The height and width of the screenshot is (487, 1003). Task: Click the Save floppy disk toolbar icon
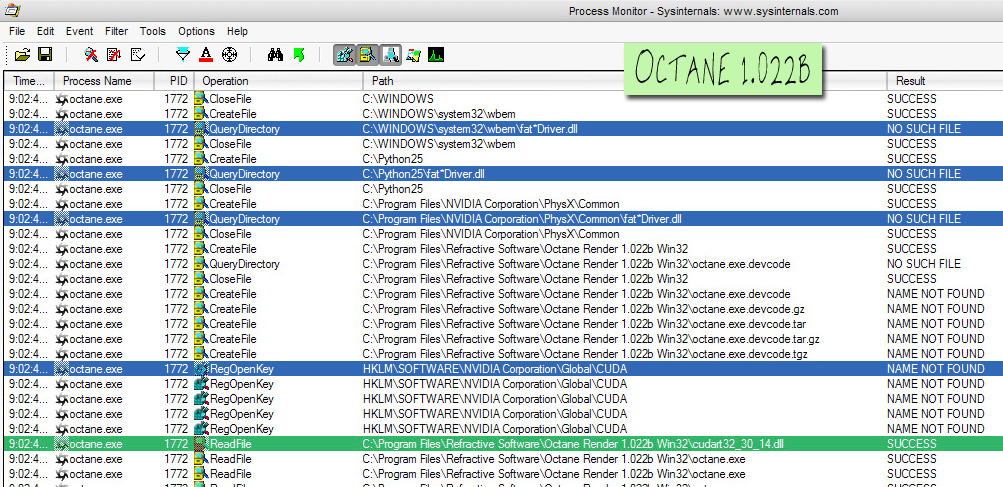(x=45, y=55)
